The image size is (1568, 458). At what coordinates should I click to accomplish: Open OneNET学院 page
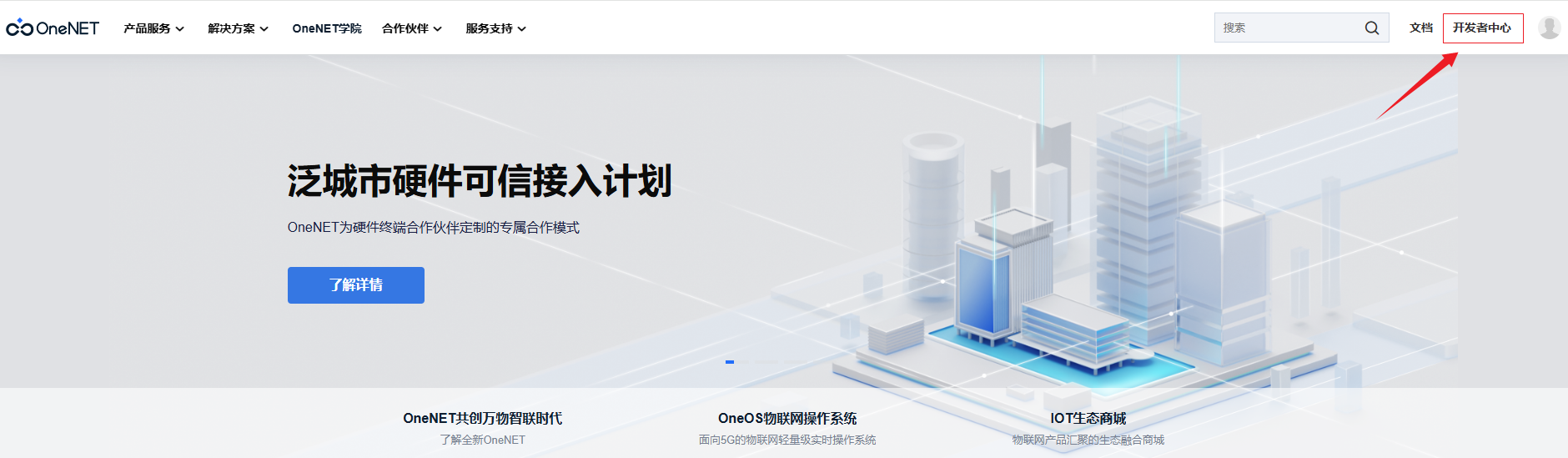327,28
